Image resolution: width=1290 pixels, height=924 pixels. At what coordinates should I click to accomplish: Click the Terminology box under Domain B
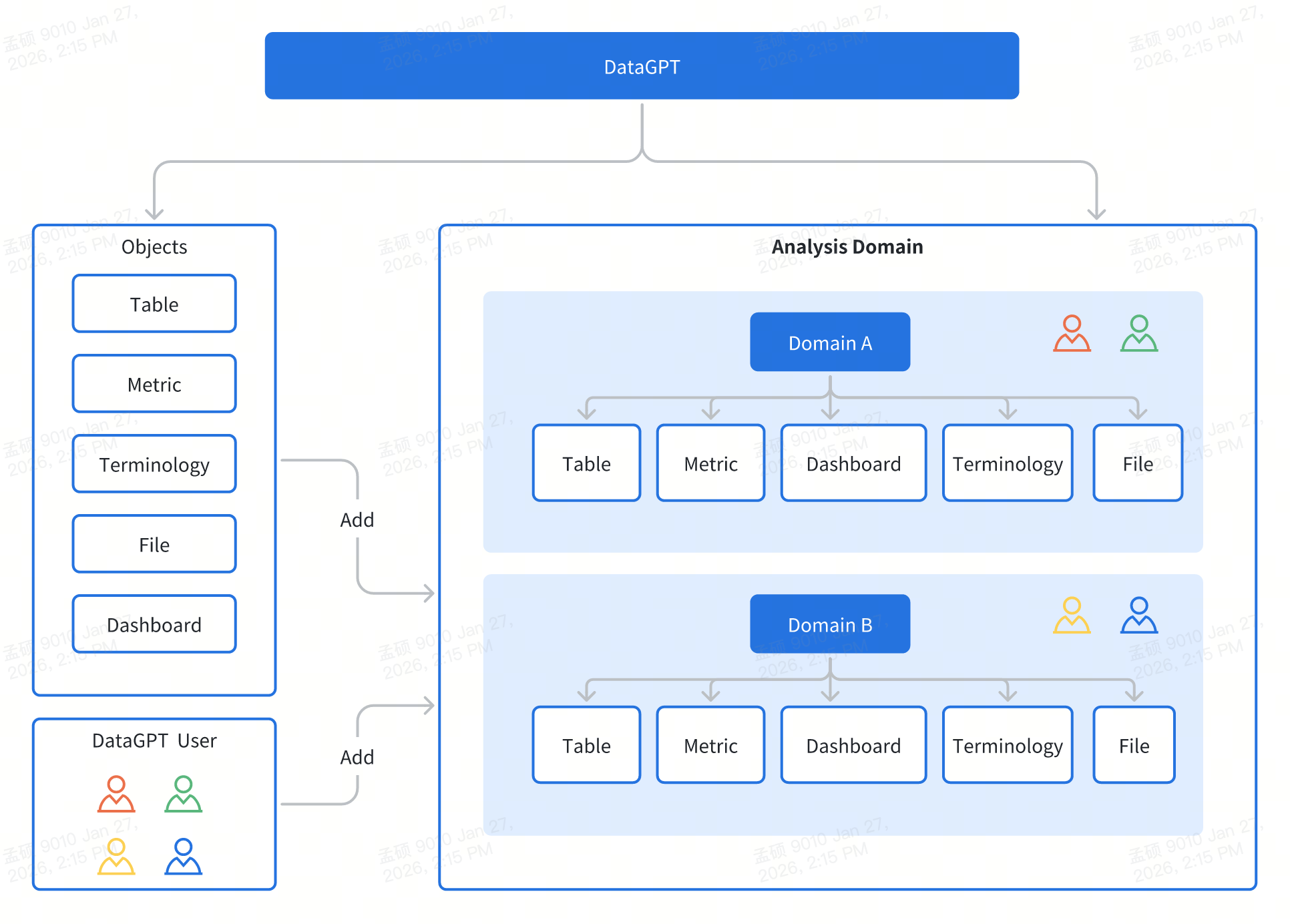point(1007,745)
